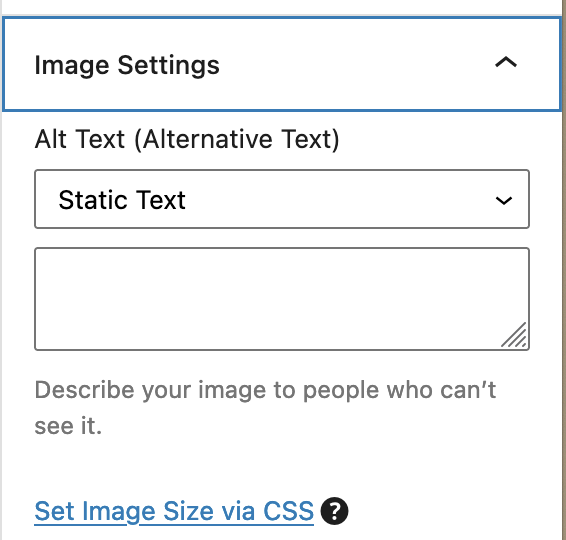
Task: Open the help question mark icon
Action: coord(335,511)
